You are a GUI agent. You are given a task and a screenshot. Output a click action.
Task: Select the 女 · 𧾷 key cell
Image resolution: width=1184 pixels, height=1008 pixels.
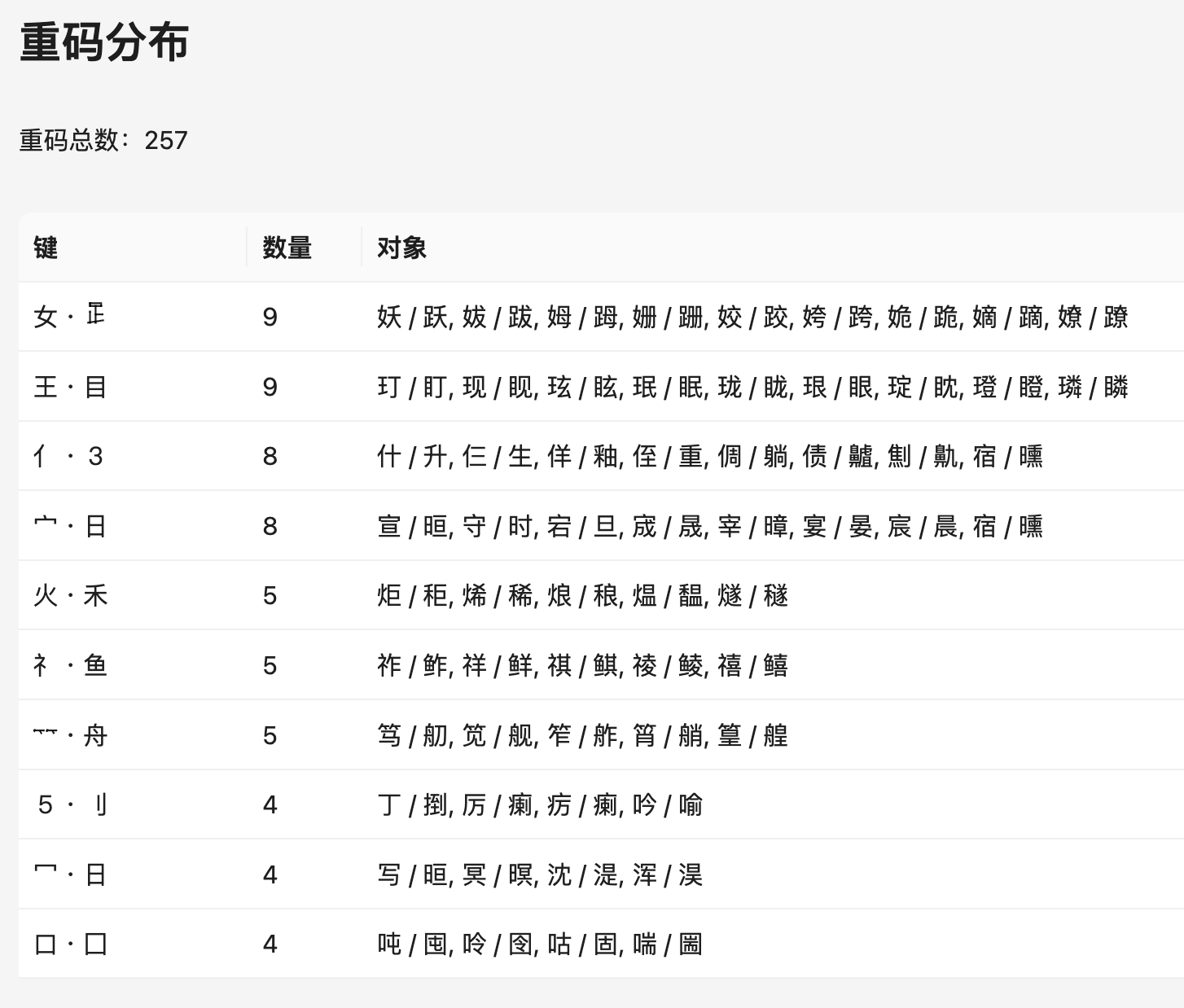click(x=70, y=317)
